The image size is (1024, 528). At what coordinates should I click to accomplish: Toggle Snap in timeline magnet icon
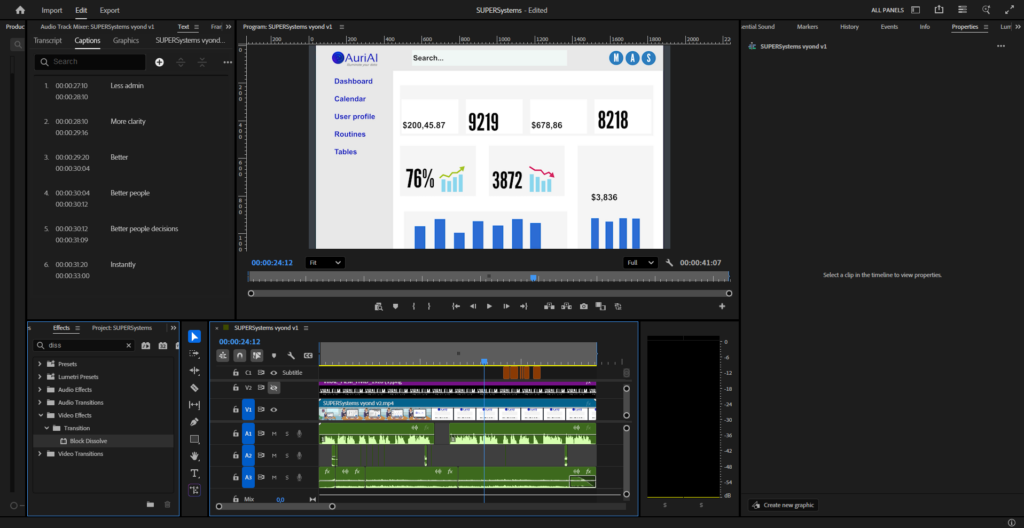click(240, 355)
